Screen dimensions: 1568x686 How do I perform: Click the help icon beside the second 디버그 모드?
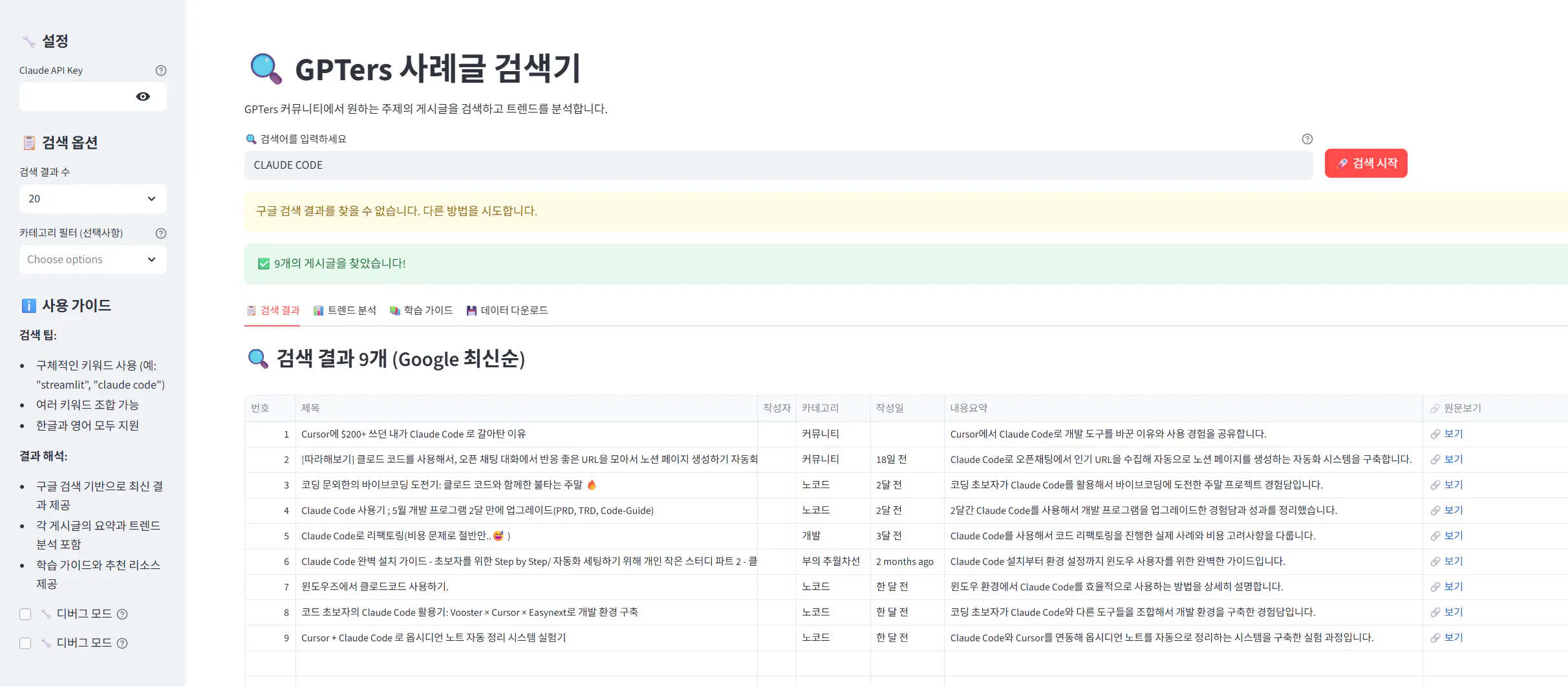123,643
